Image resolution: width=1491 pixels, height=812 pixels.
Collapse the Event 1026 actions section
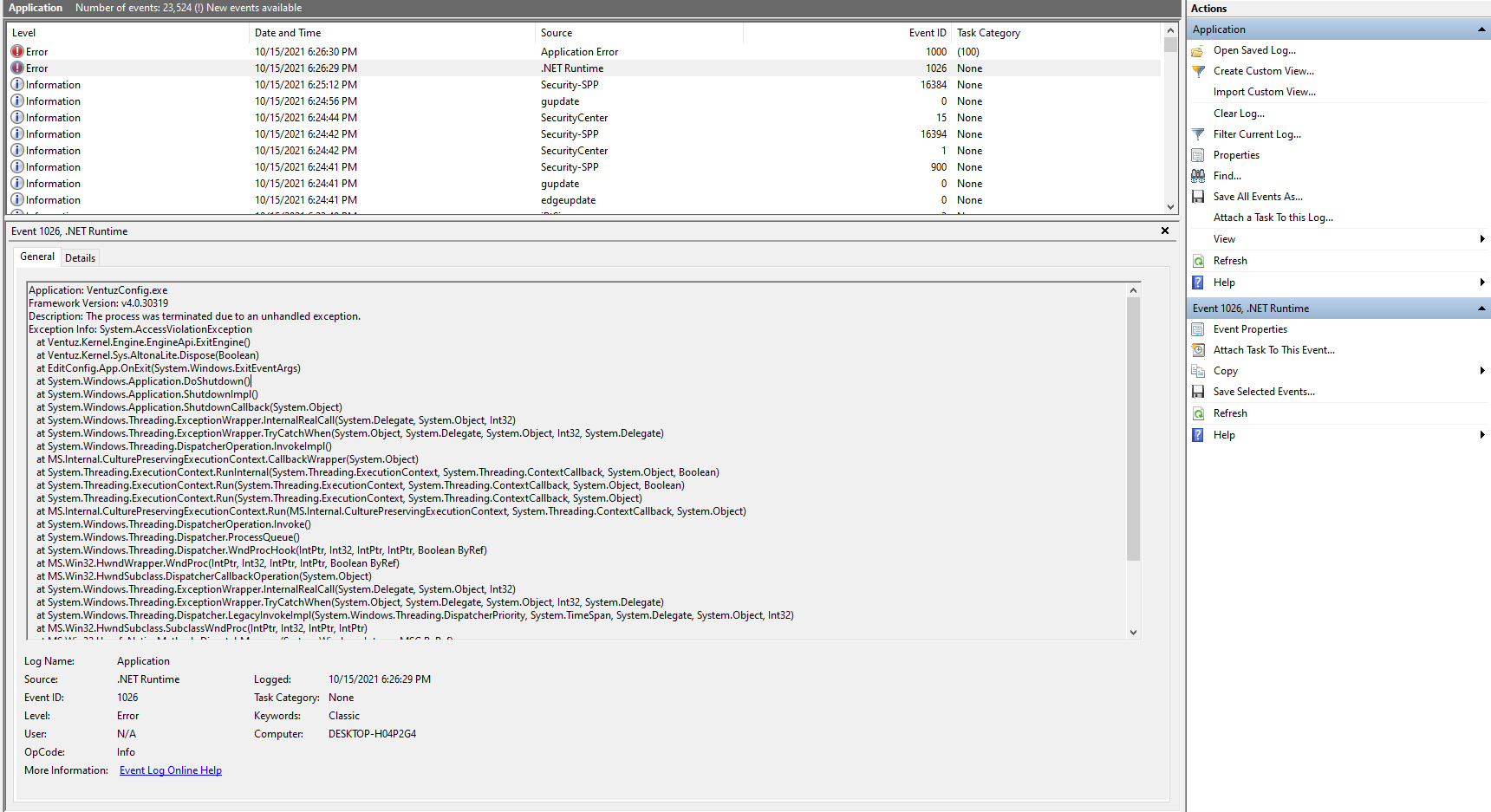pos(1481,309)
